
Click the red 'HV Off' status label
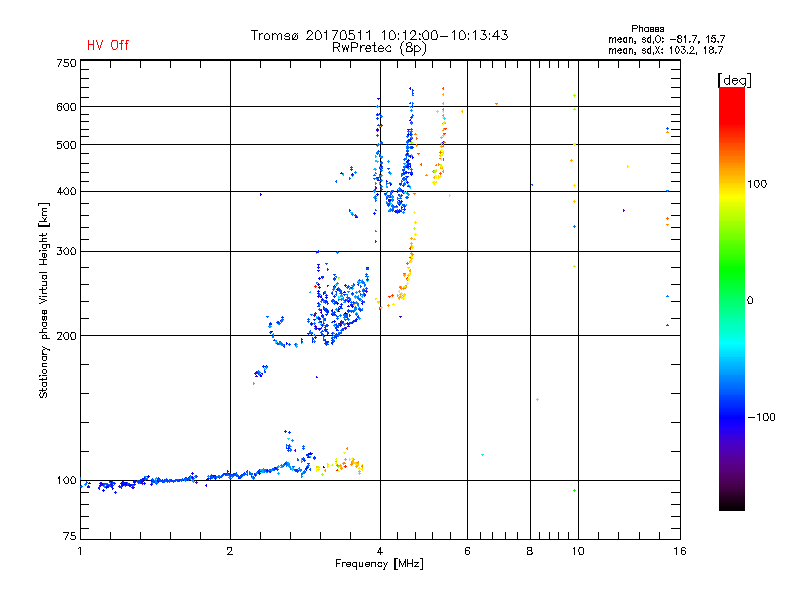click(x=108, y=45)
